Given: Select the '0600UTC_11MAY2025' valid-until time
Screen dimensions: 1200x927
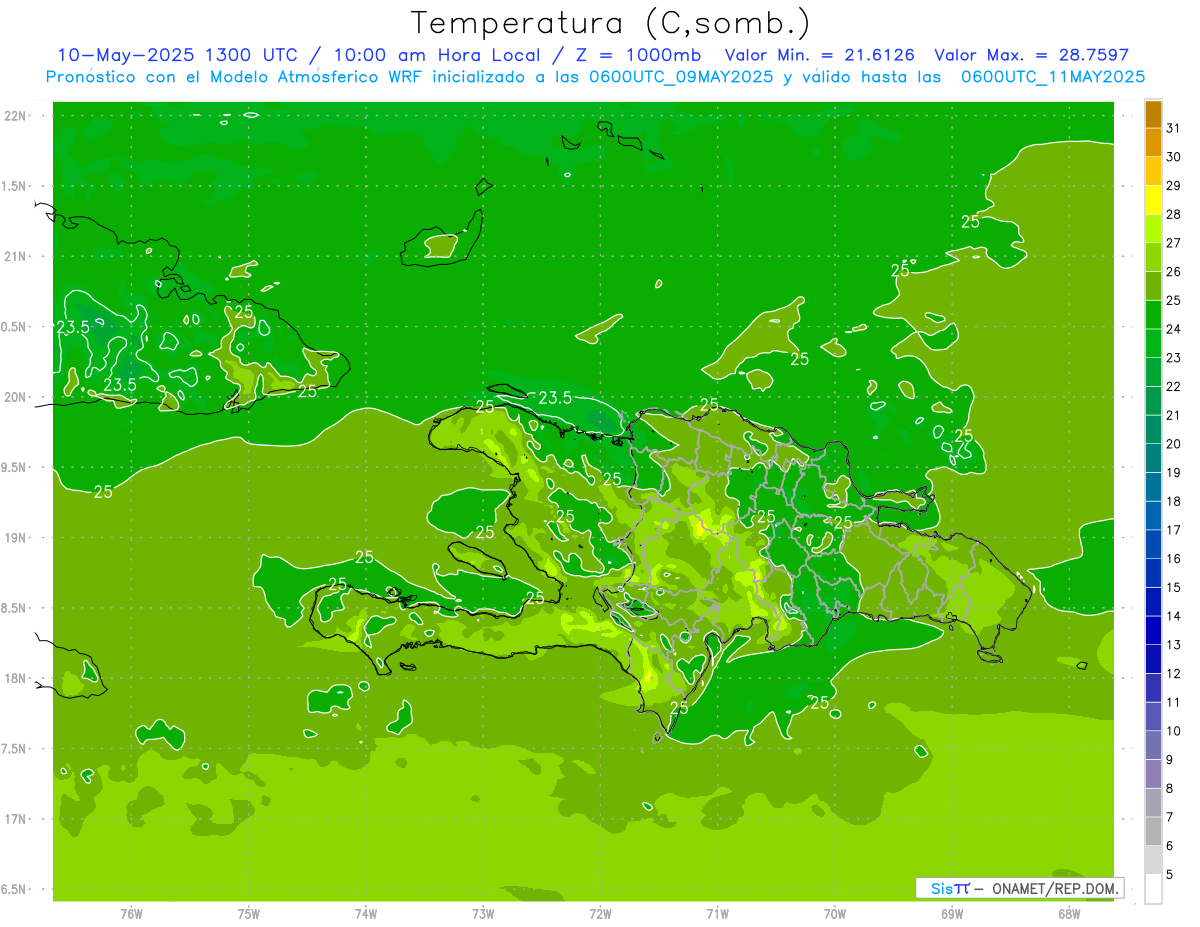Looking at the screenshot, I should (1053, 76).
